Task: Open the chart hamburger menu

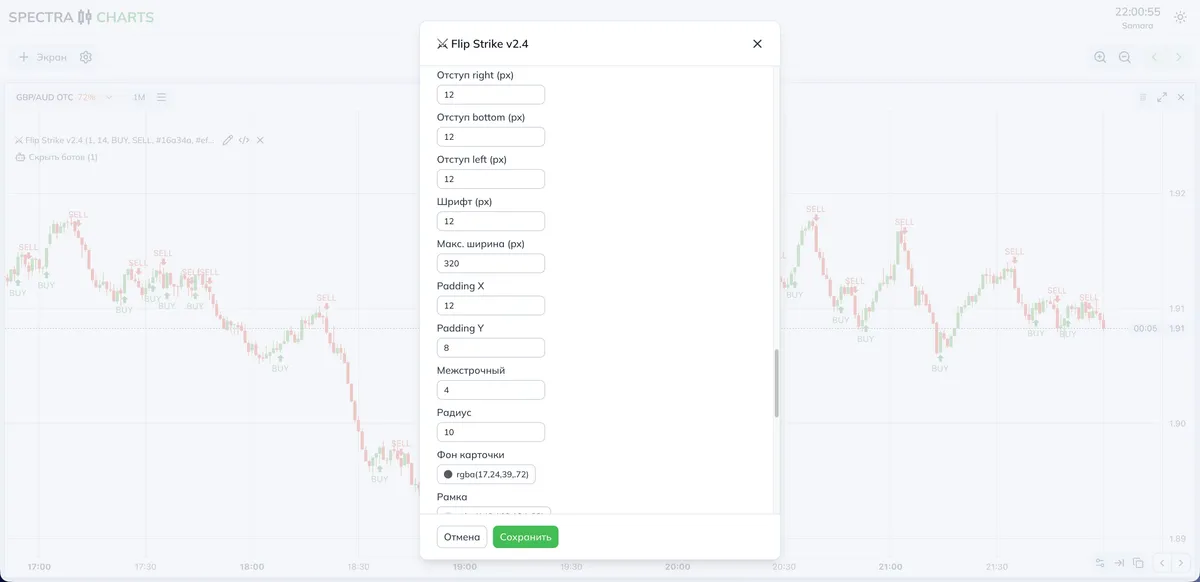Action: coord(162,97)
